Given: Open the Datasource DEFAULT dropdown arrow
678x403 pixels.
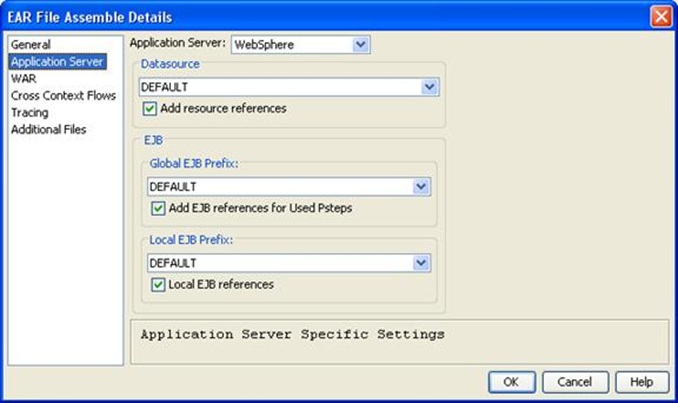Looking at the screenshot, I should (x=429, y=88).
